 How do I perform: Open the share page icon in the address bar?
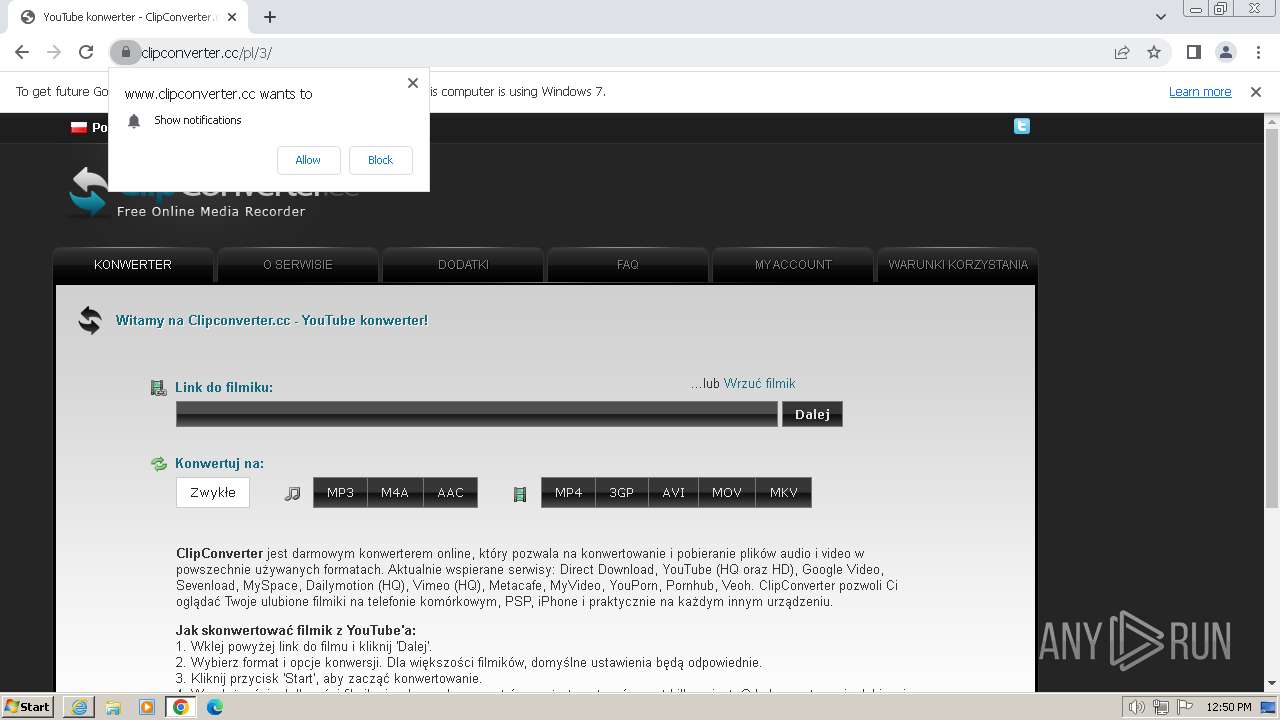pyautogui.click(x=1122, y=53)
